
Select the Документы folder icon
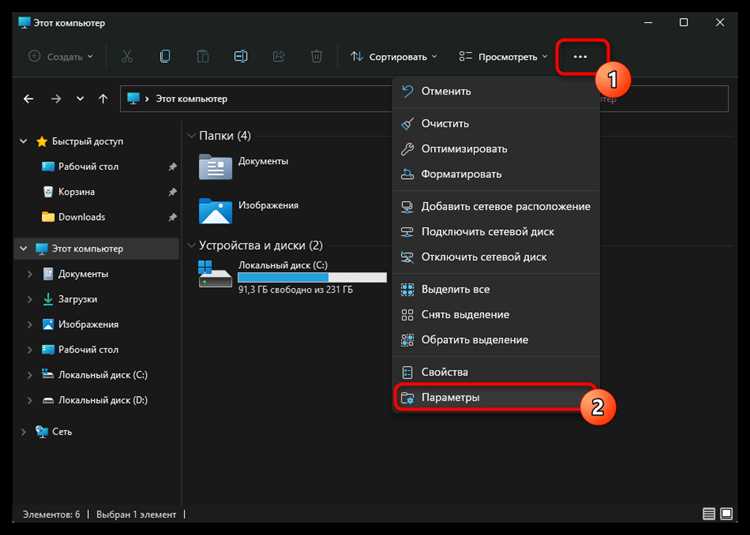click(x=215, y=166)
